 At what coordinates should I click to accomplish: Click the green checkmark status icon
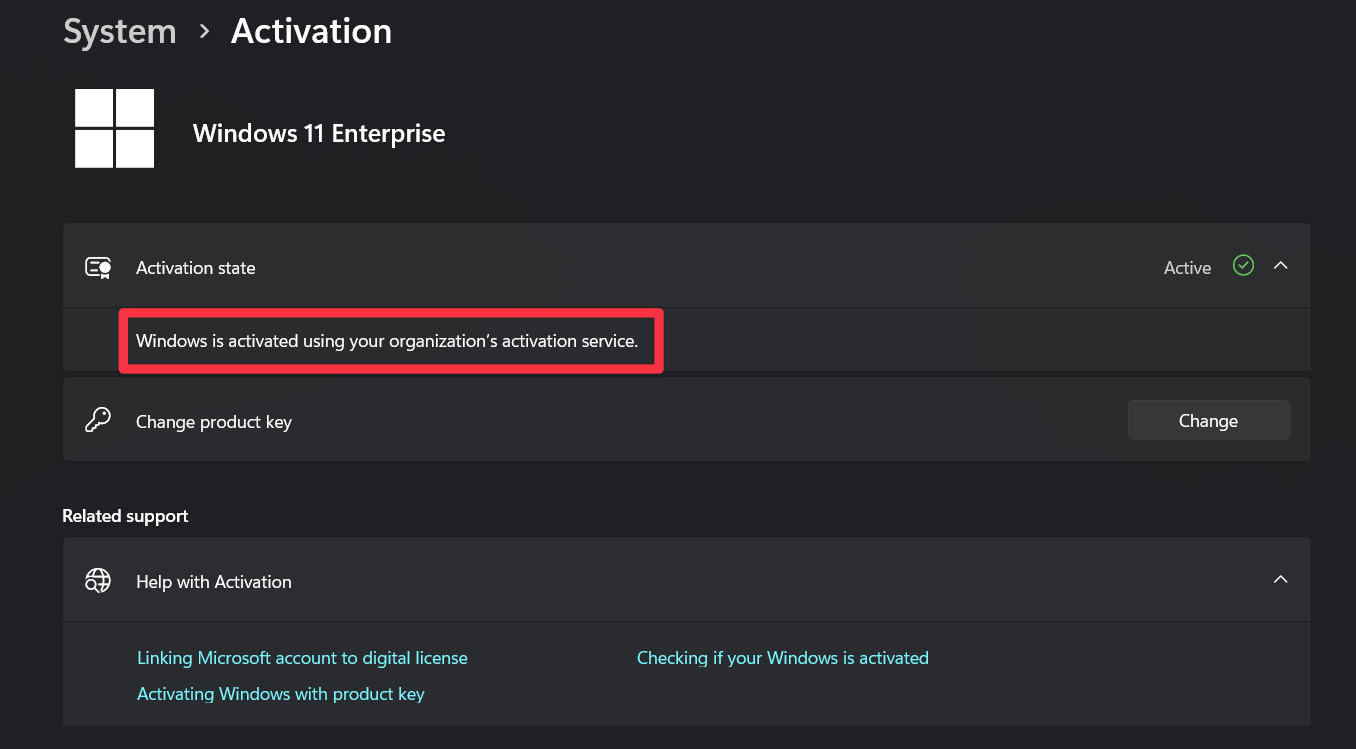pos(1243,266)
